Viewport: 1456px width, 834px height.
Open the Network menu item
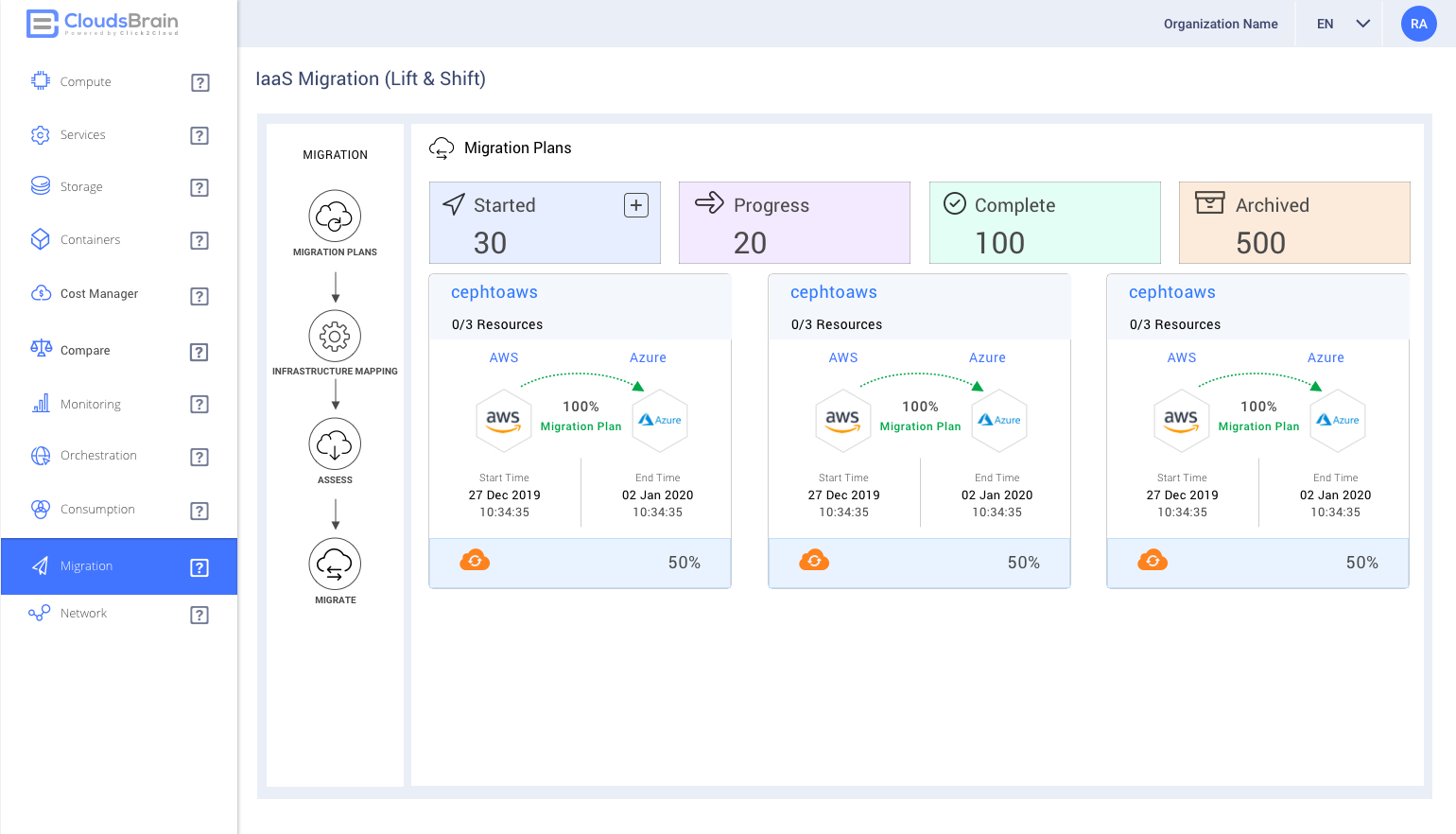coord(84,613)
